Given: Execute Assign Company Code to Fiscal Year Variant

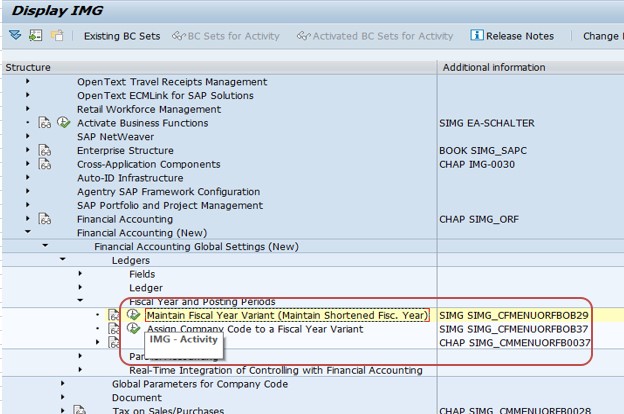Looking at the screenshot, I should pos(133,328).
